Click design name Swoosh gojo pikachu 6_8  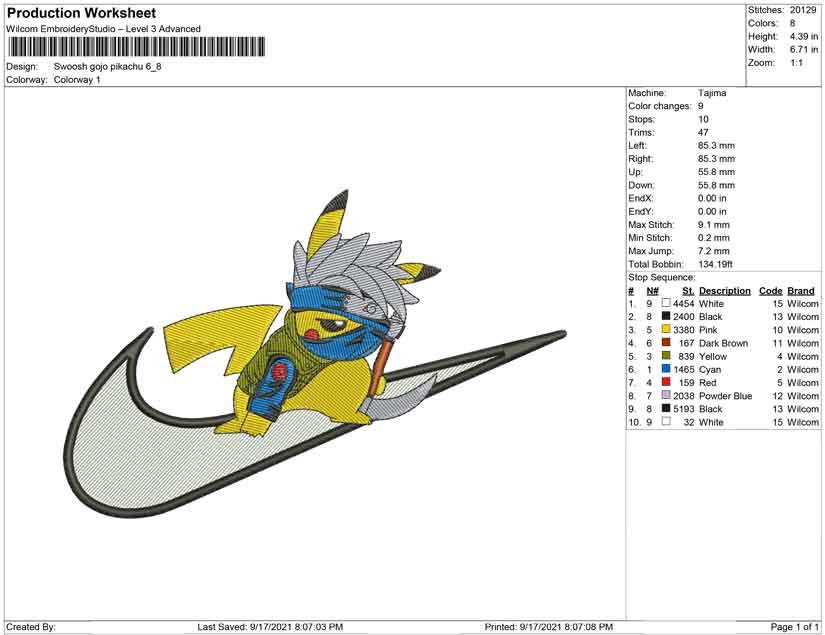pyautogui.click(x=108, y=67)
